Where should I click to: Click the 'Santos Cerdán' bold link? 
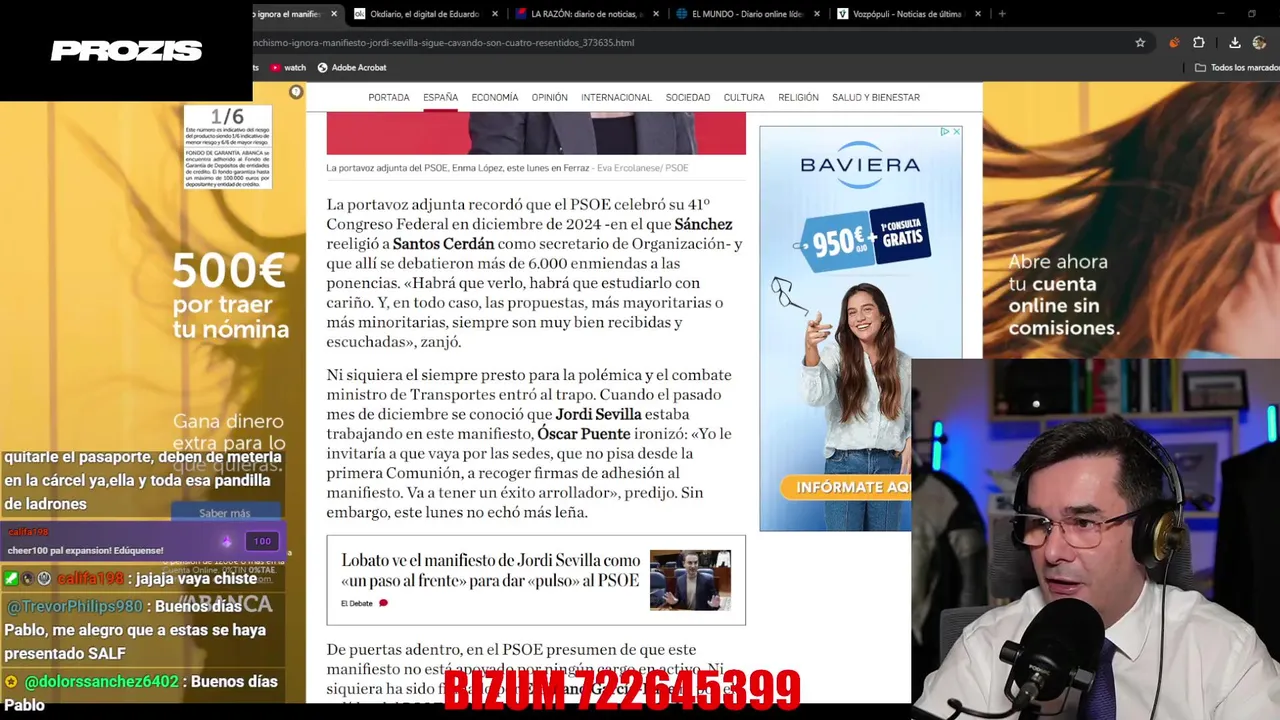(x=443, y=244)
